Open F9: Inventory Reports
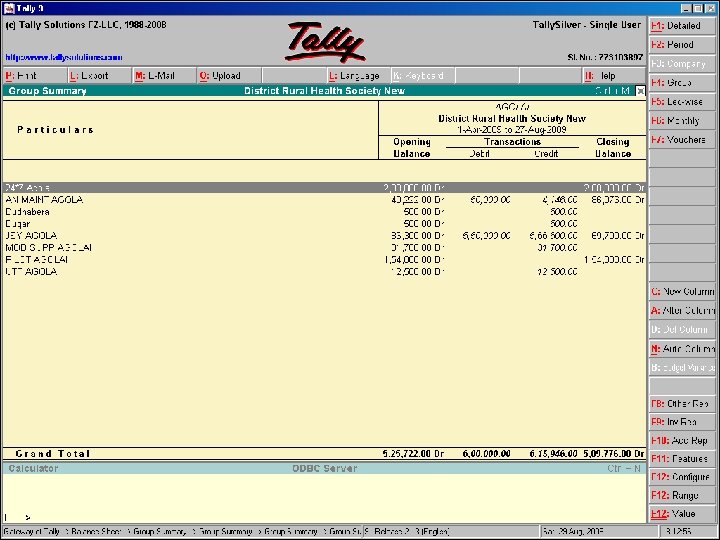This screenshot has width=720, height=540. [682, 422]
